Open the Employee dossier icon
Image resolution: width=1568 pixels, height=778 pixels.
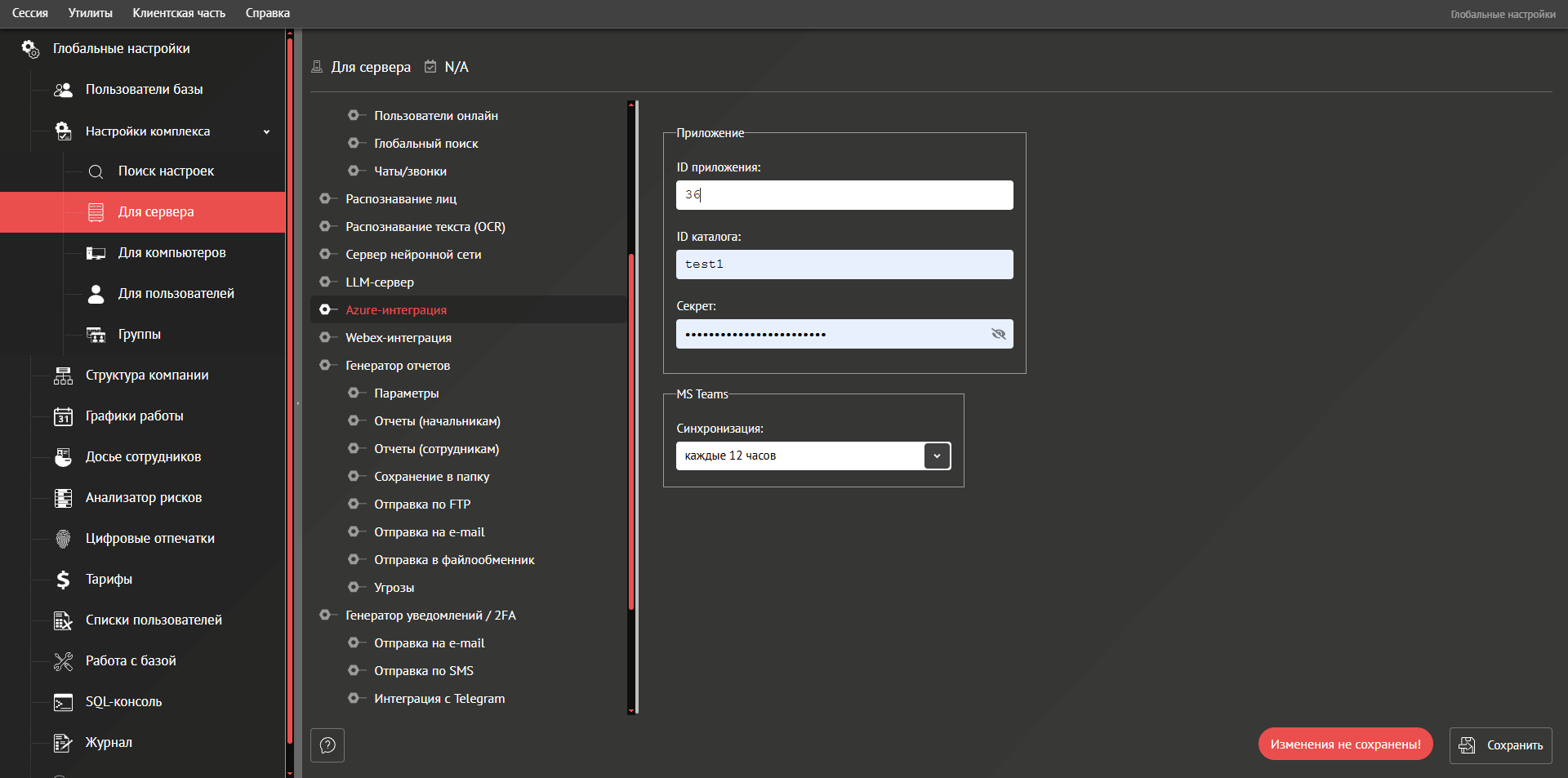click(63, 457)
